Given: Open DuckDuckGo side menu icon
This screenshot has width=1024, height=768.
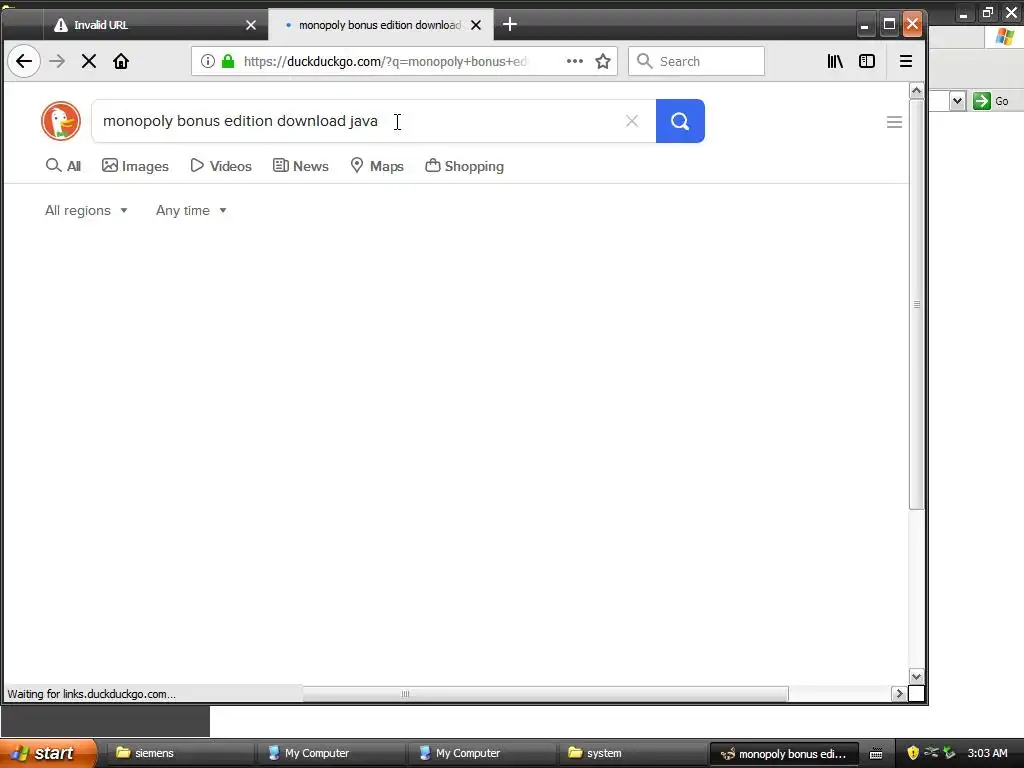Looking at the screenshot, I should coord(894,122).
